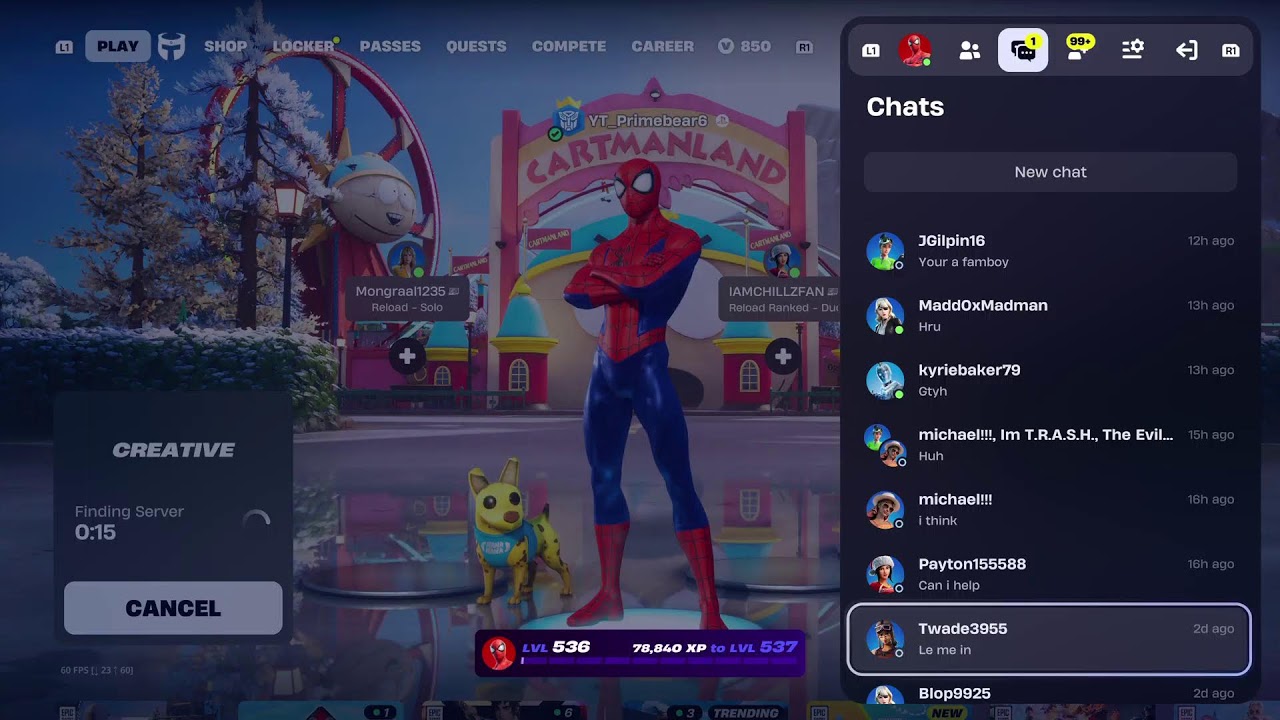Add player with right plus slot
1280x720 pixels.
783,356
